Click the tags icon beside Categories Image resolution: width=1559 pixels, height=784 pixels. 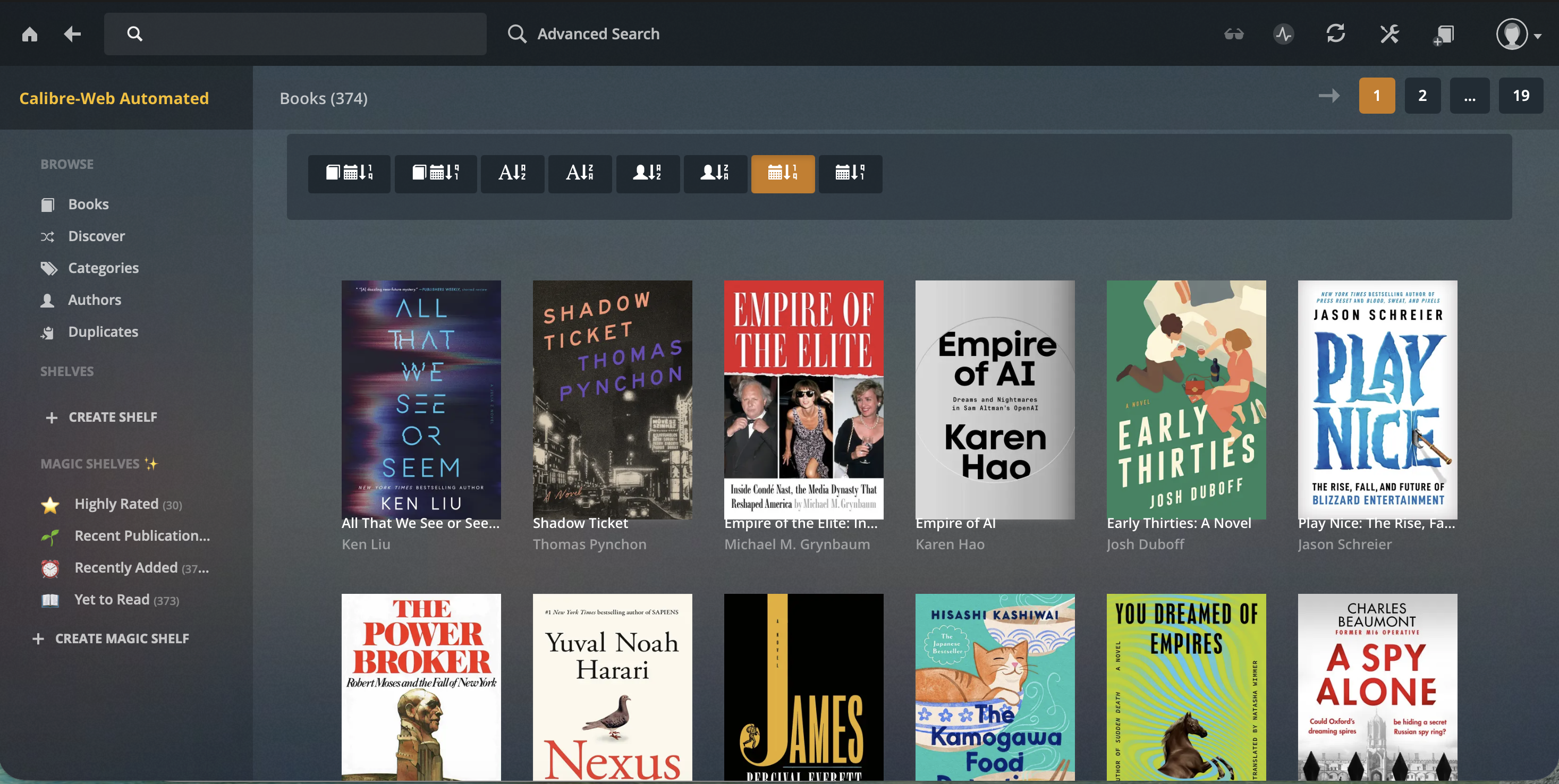pyautogui.click(x=48, y=269)
